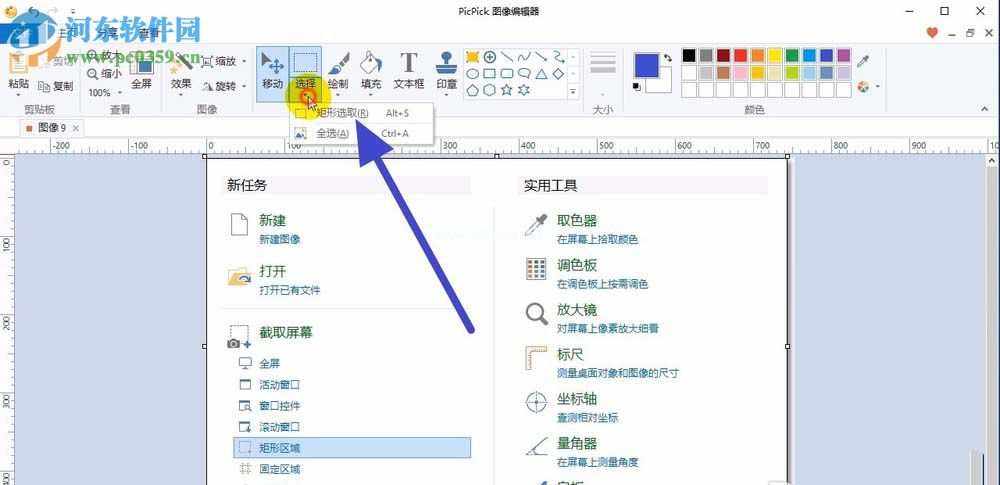This screenshot has width=1000, height=485.
Task: Pick the curved arrow shape
Action: (558, 57)
